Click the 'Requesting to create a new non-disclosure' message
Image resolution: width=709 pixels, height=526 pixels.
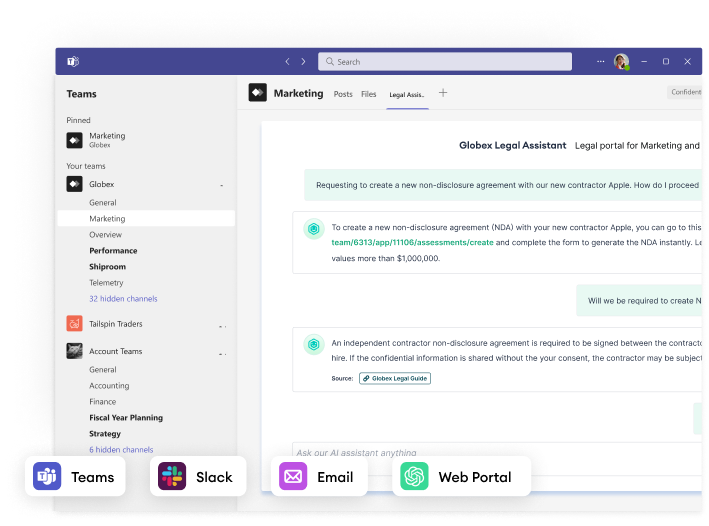tap(503, 185)
